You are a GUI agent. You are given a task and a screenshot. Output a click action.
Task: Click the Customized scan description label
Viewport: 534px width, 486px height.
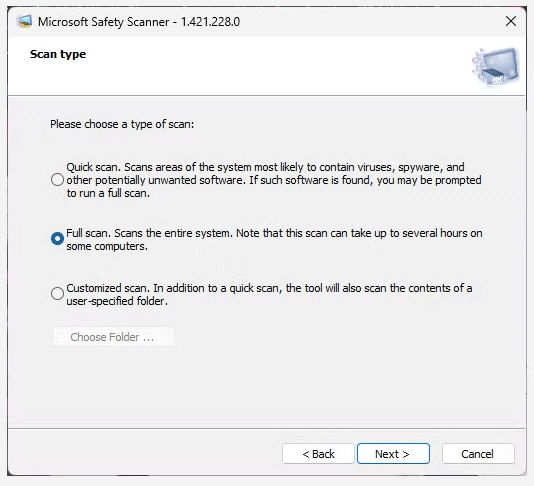269,295
